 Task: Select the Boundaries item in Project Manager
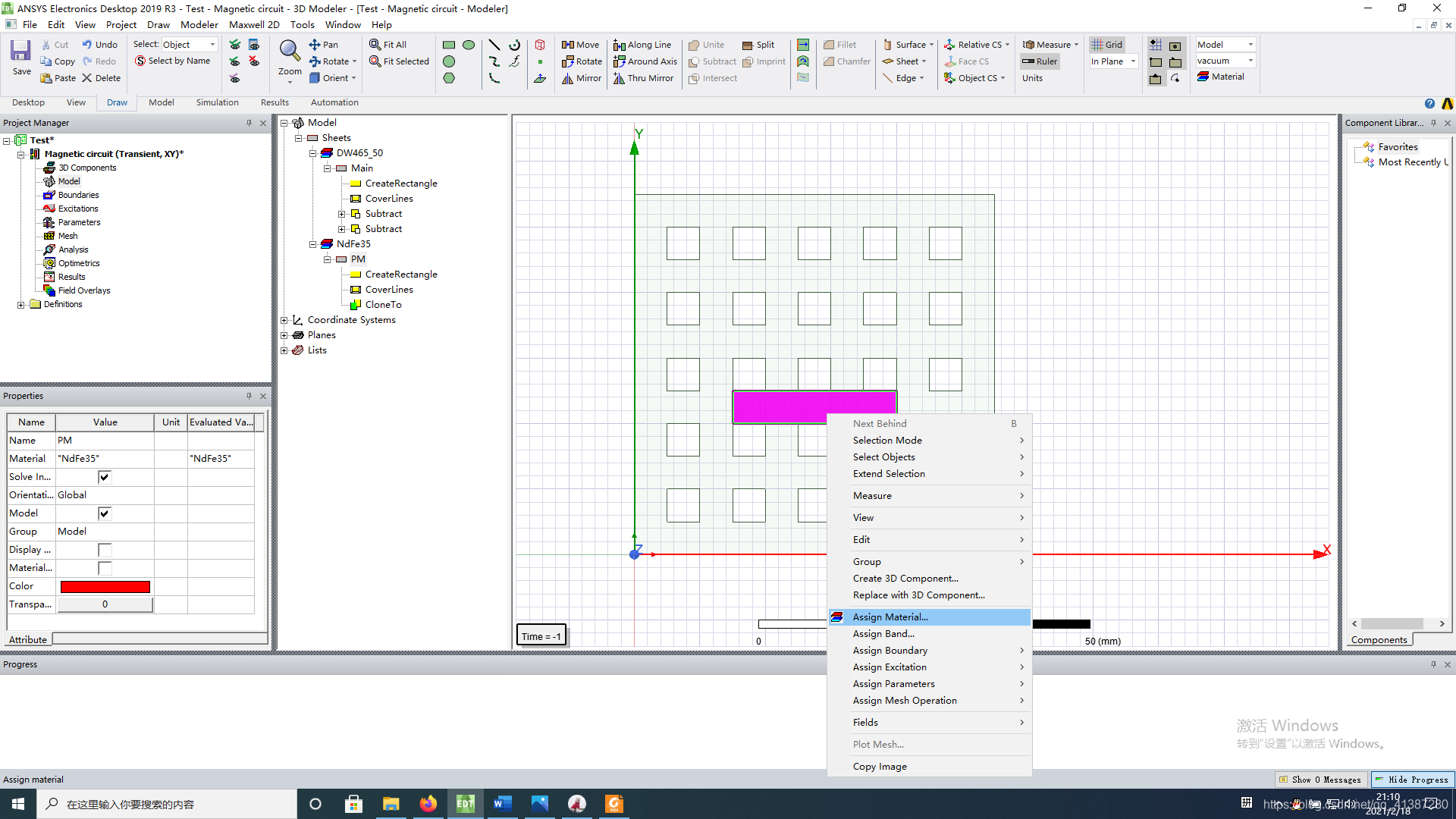click(x=78, y=195)
